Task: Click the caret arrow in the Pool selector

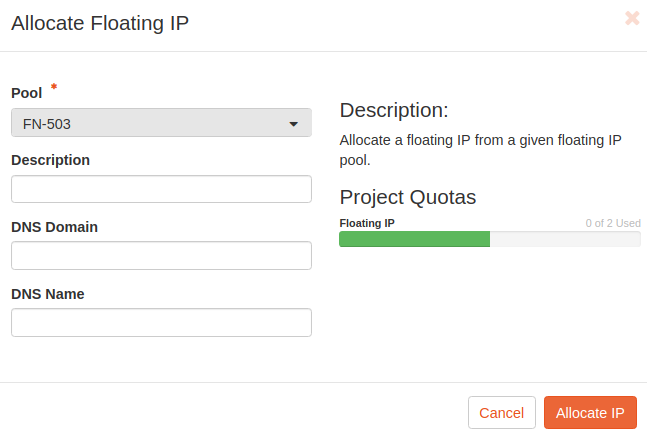Action: click(x=294, y=124)
